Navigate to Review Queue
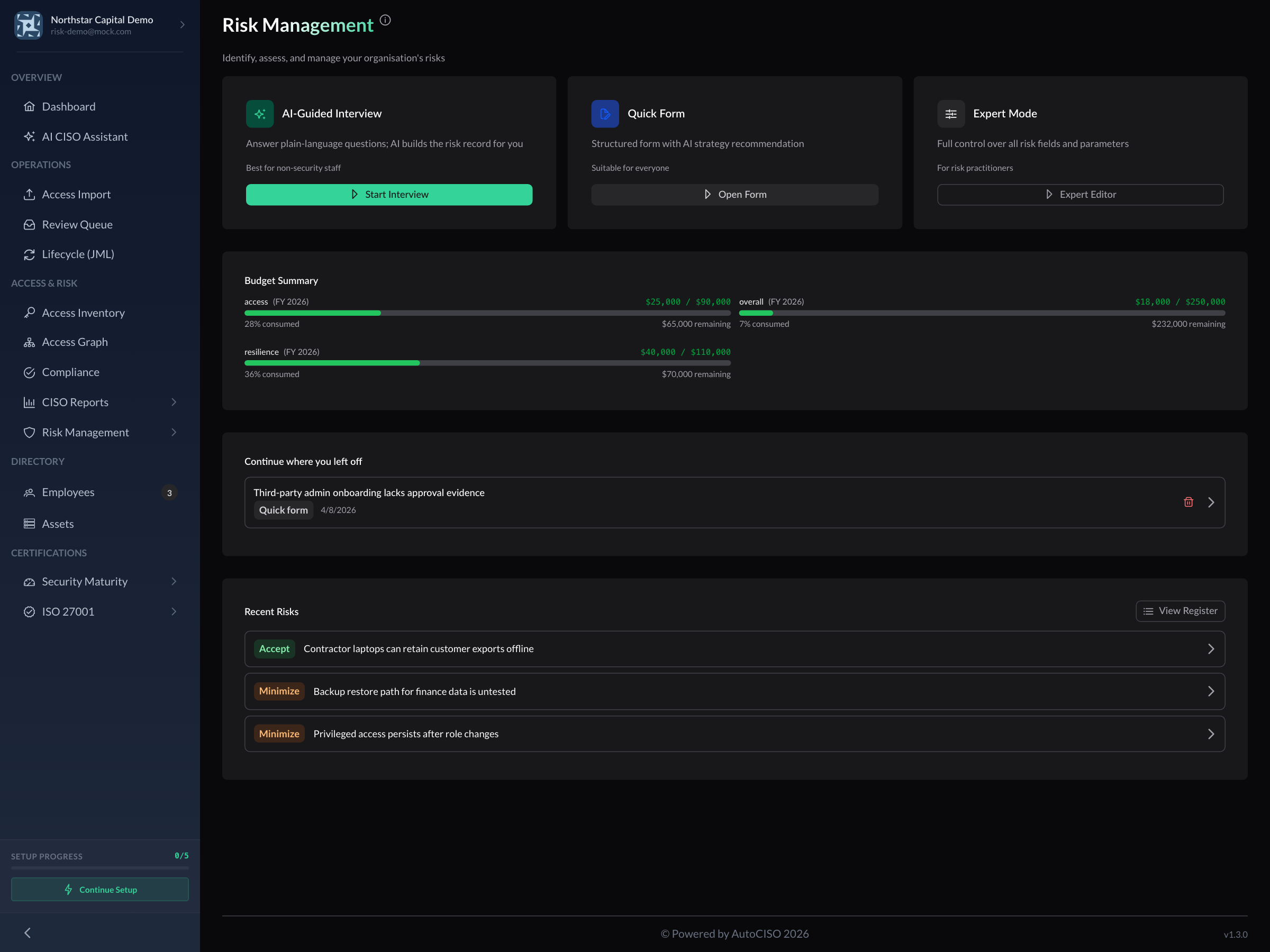This screenshot has width=1270, height=952. click(x=100, y=224)
